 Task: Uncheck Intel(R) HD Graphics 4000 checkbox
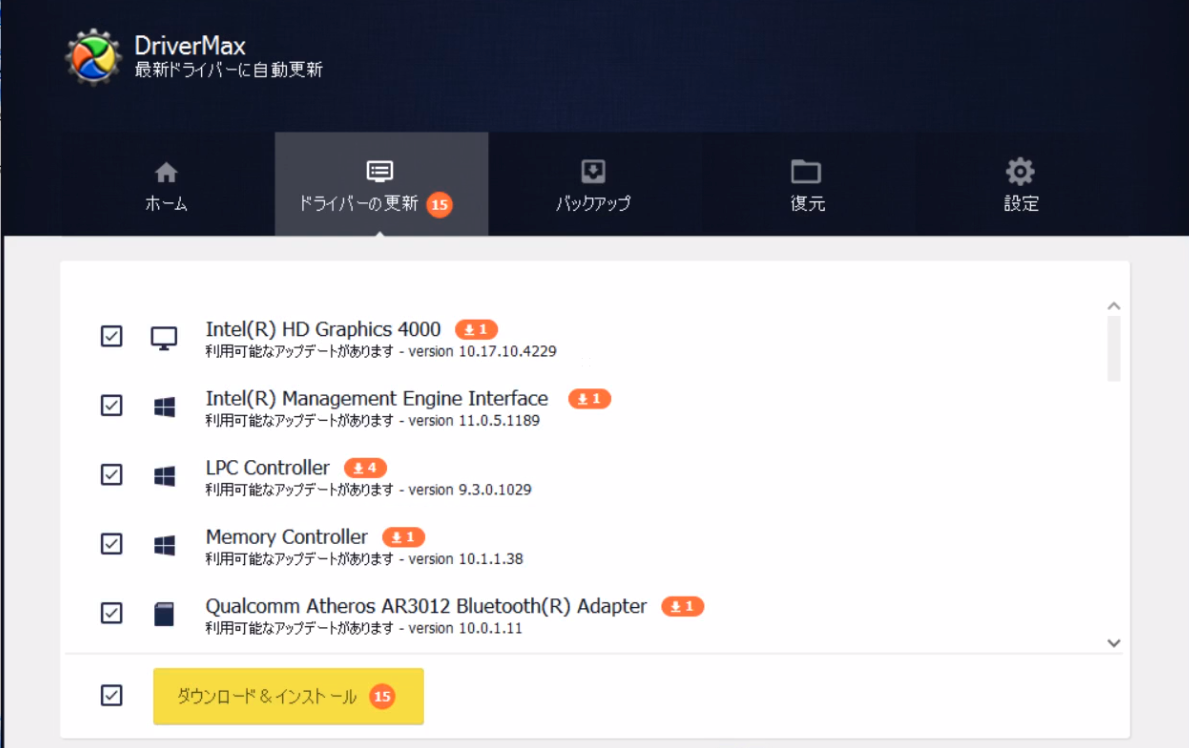(x=111, y=336)
